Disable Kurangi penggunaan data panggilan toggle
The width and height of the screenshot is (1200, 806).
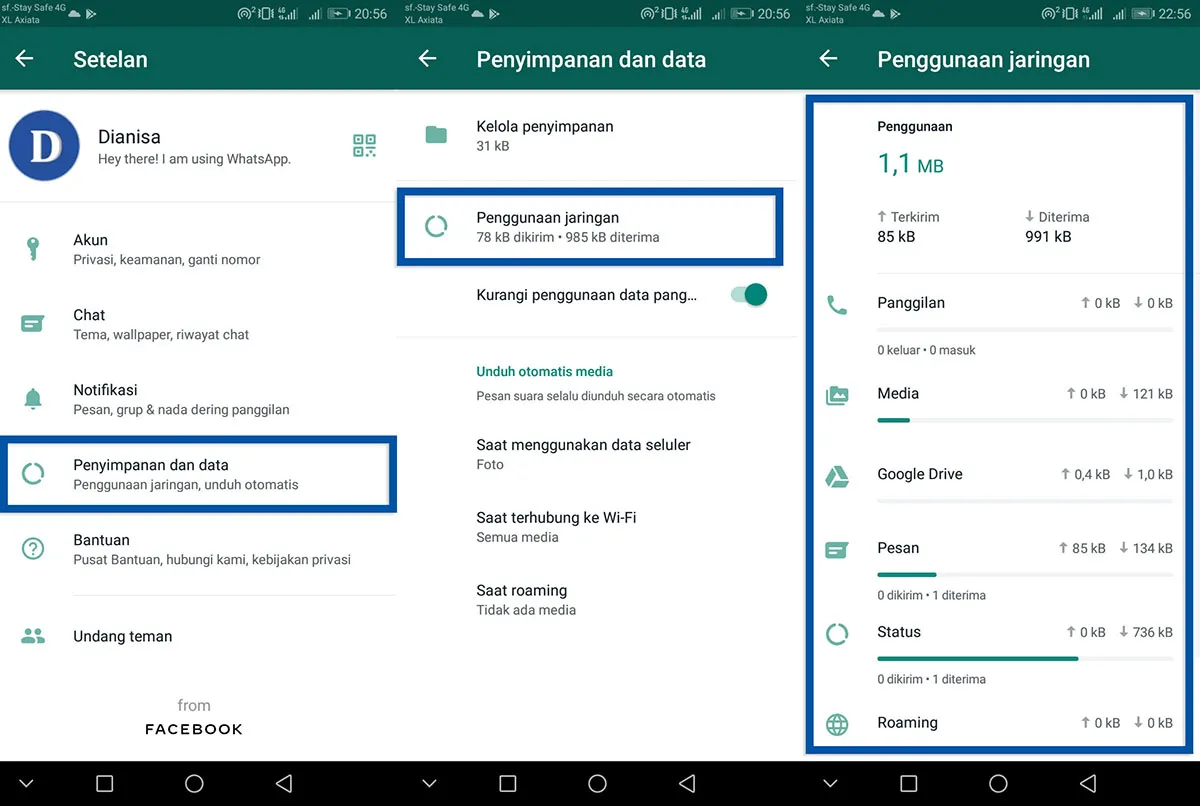(x=748, y=295)
